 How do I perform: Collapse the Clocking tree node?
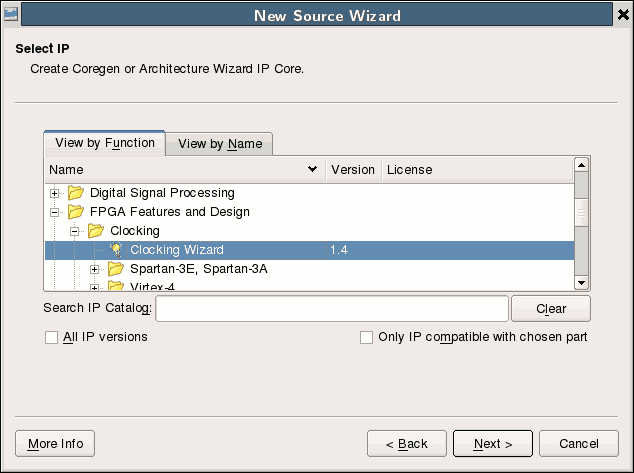[76, 231]
